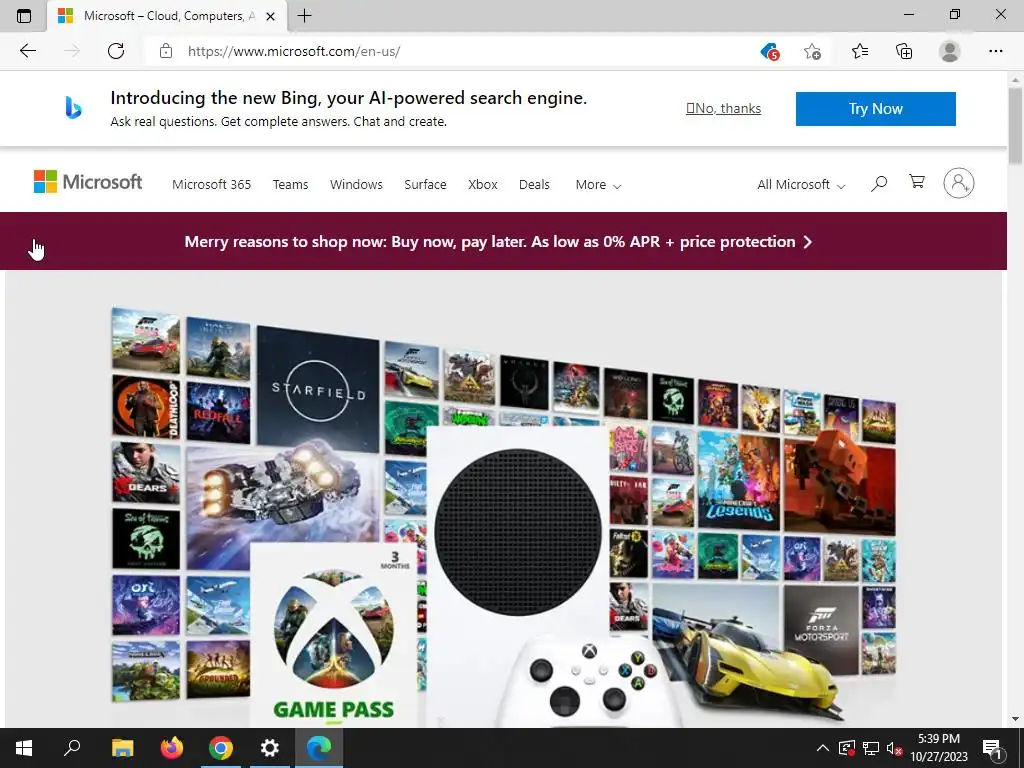The image size is (1024, 768).
Task: View site information lock icon
Action: pyautogui.click(x=166, y=51)
